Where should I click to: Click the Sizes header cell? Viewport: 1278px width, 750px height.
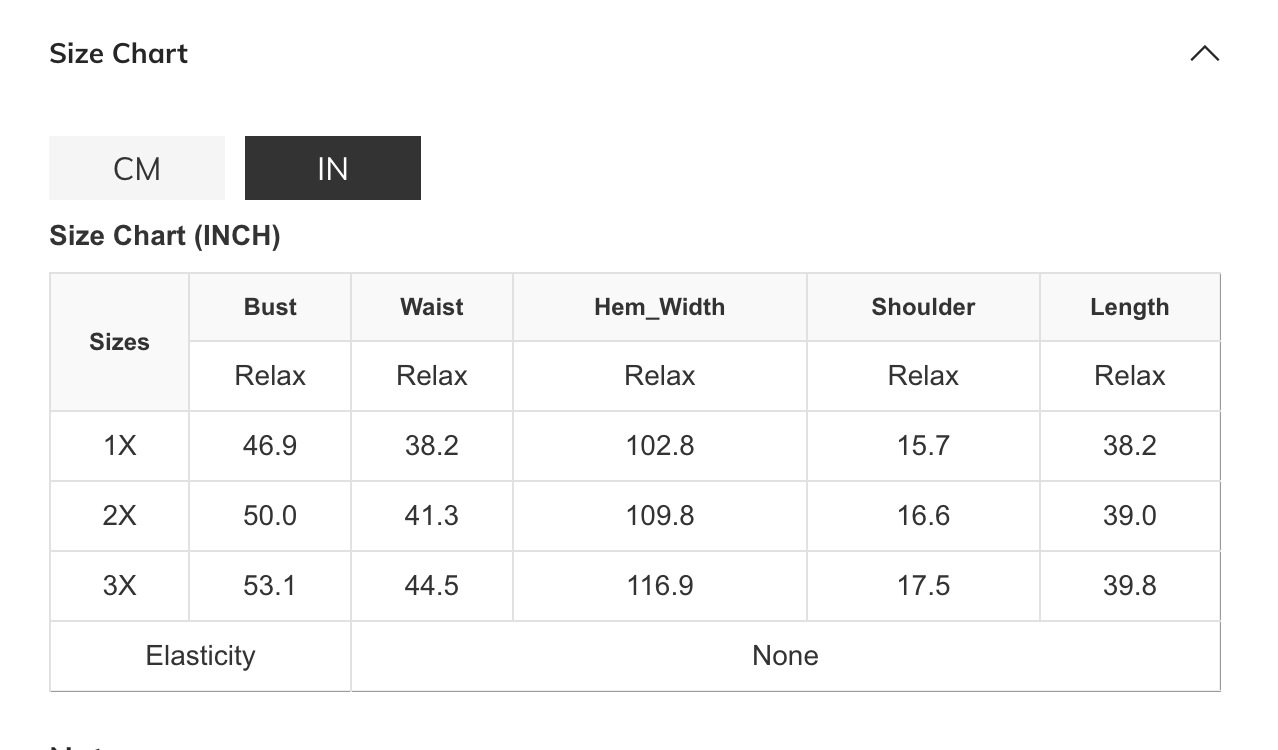[x=119, y=342]
